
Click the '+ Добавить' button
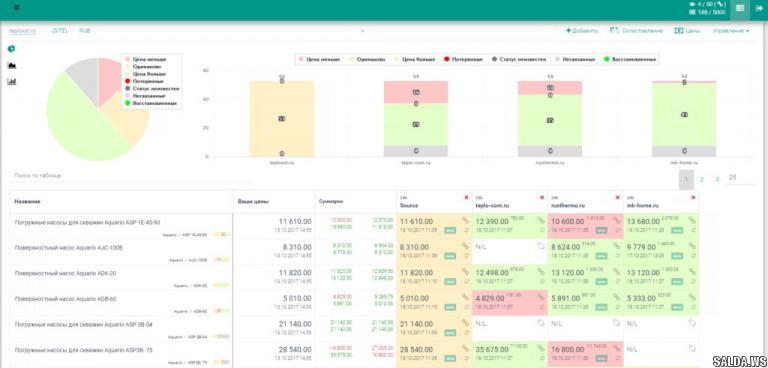coord(581,30)
